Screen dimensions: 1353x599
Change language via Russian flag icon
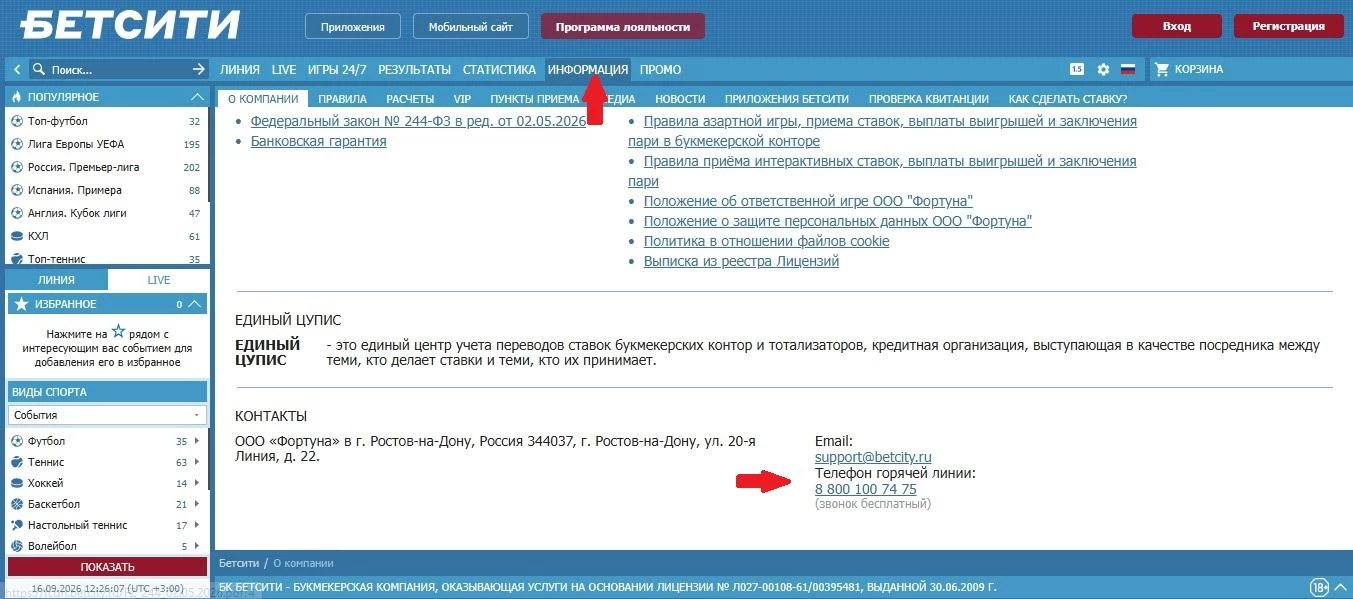click(1128, 70)
